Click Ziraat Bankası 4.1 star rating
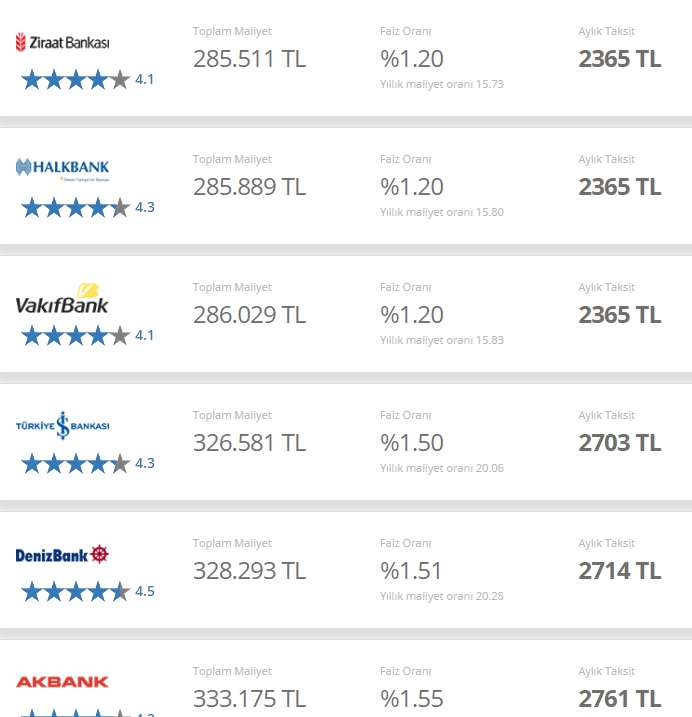Screen dimensions: 692x717 pyautogui.click(x=87, y=80)
